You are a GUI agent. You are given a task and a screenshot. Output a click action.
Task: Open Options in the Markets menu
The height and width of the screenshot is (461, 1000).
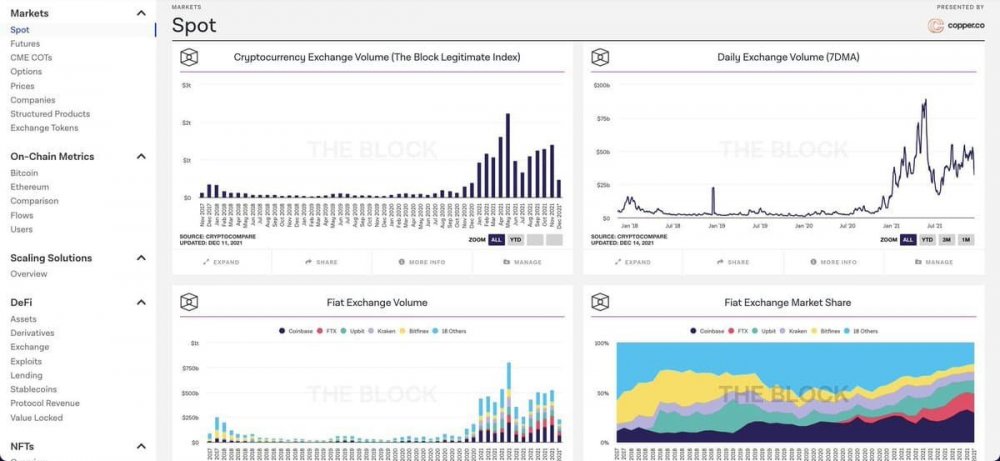(26, 71)
